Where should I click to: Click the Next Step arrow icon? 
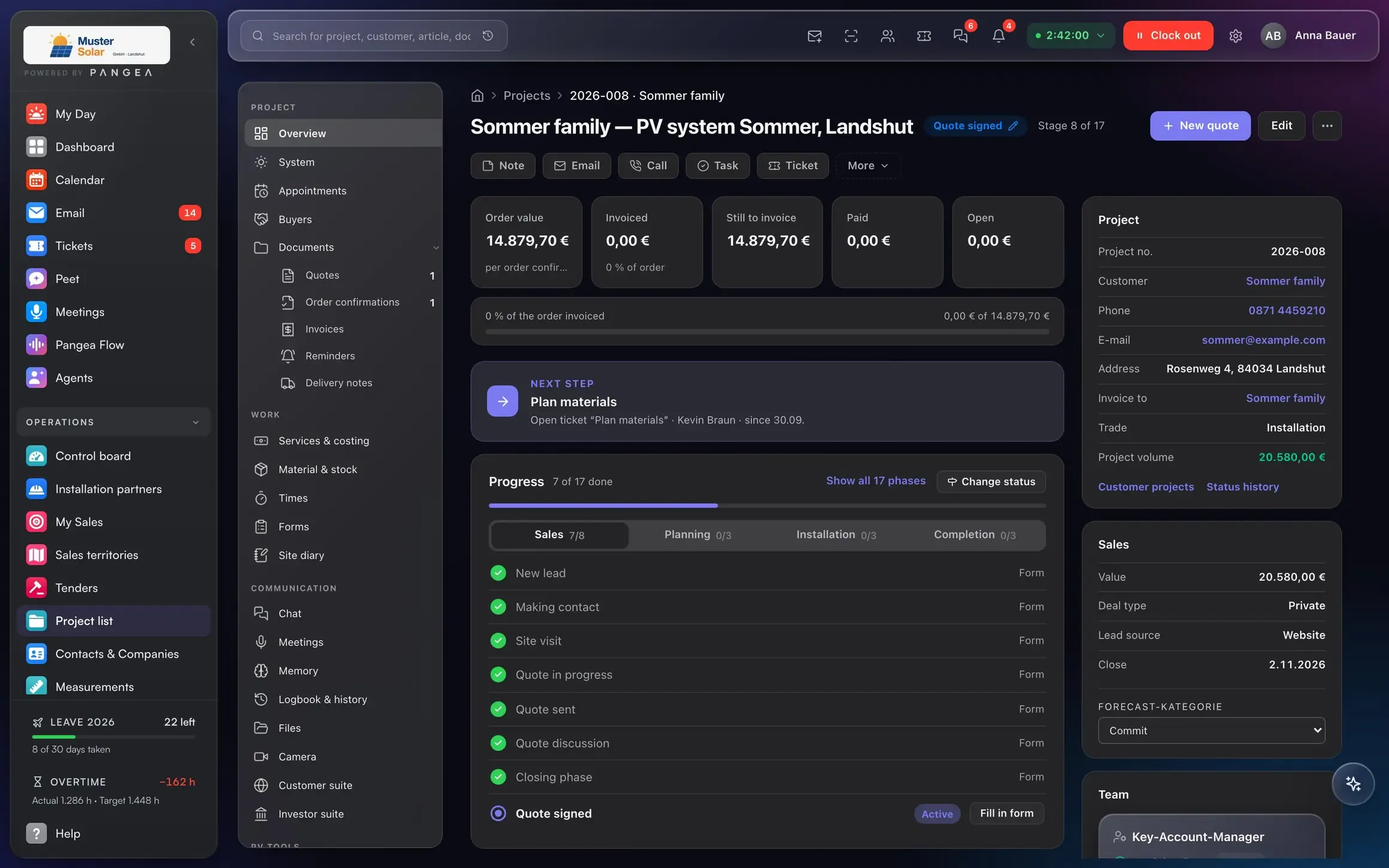502,401
